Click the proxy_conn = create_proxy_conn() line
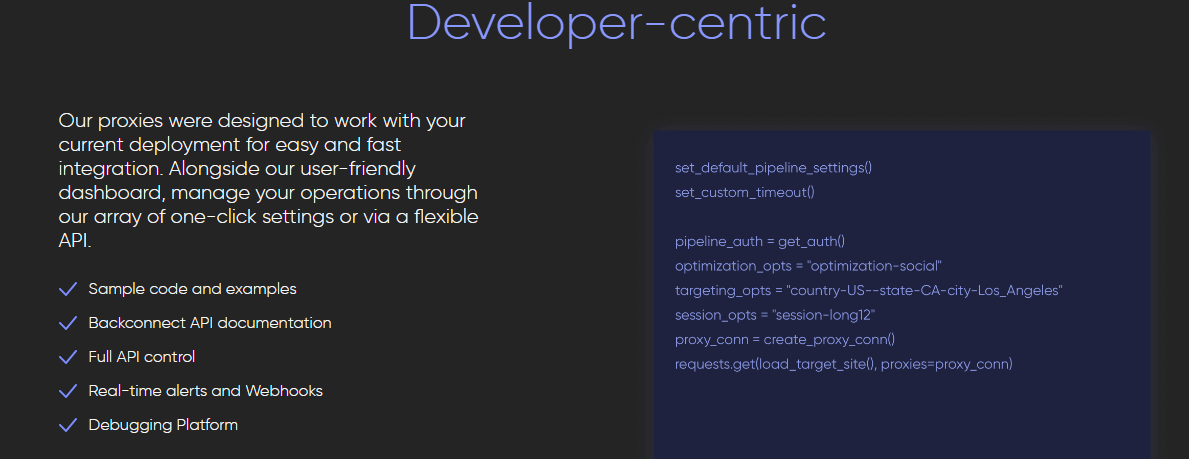 [784, 339]
